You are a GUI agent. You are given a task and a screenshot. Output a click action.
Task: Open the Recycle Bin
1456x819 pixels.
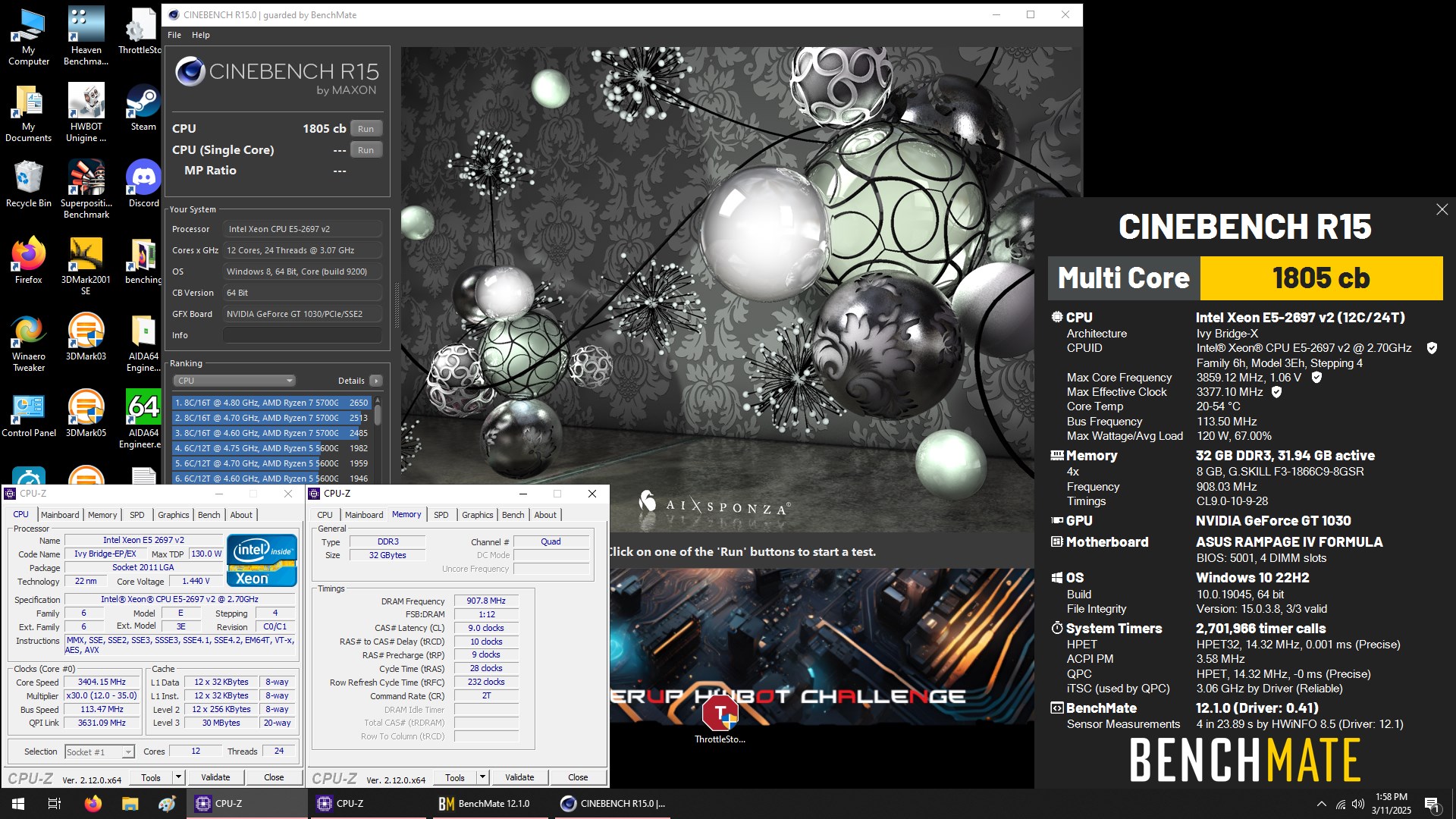(28, 184)
